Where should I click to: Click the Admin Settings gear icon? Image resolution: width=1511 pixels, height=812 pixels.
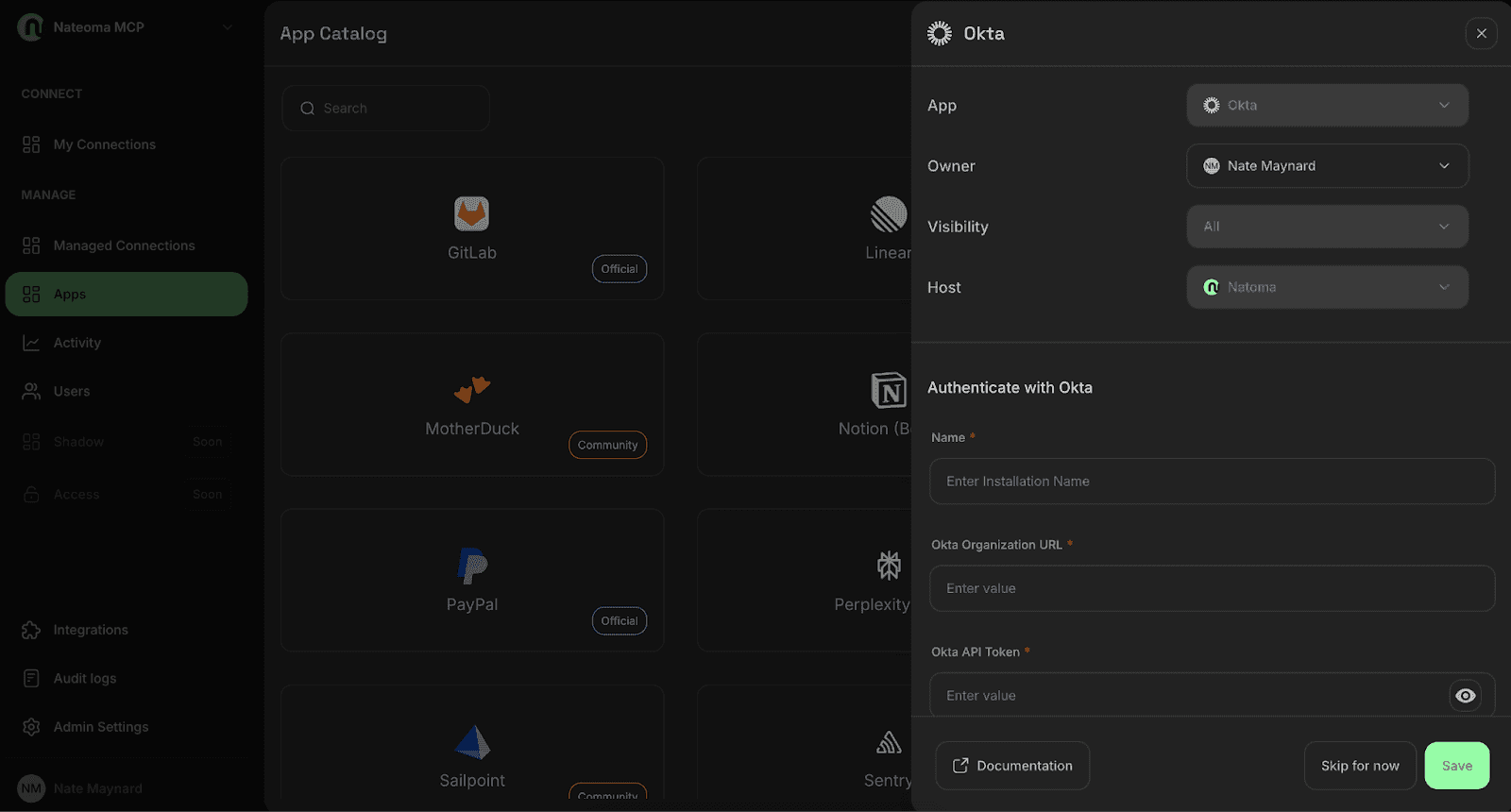(x=31, y=727)
